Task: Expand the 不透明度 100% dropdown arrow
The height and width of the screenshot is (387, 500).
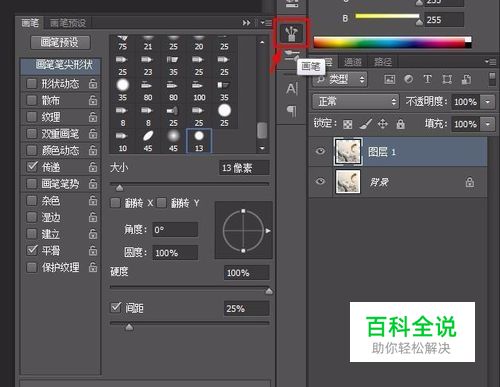Action: click(x=487, y=102)
